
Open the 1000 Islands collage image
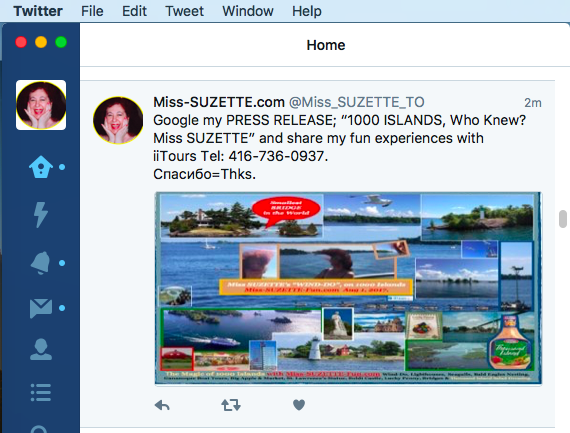[348, 288]
